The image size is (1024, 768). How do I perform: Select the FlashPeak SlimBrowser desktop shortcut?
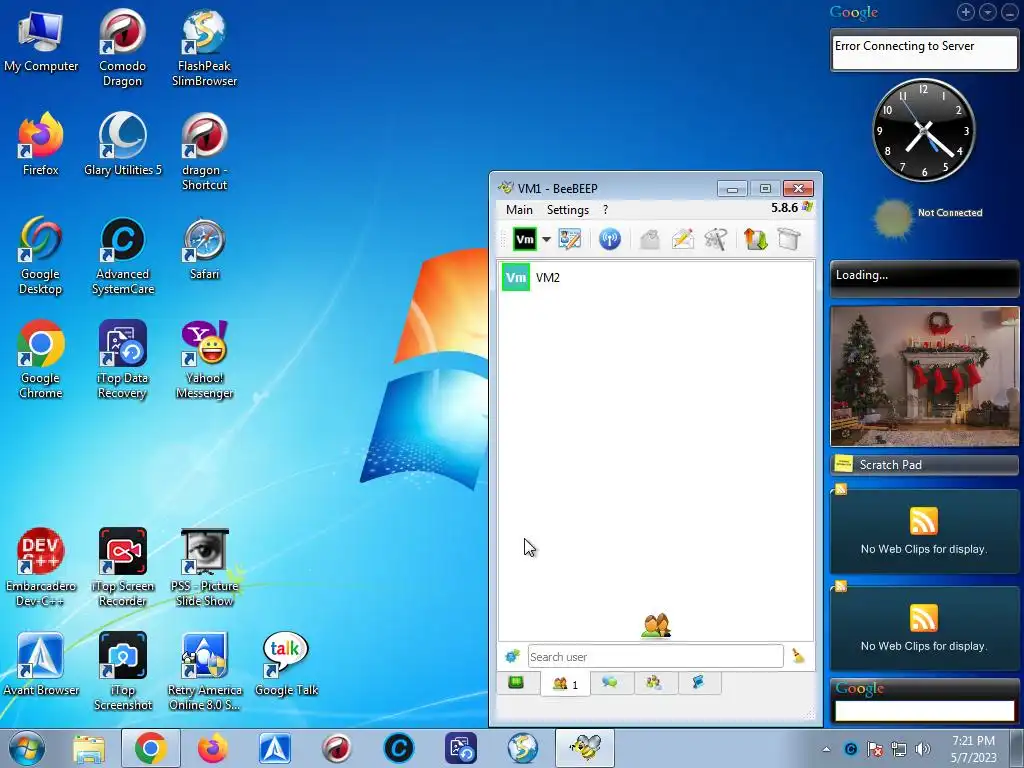click(x=204, y=47)
